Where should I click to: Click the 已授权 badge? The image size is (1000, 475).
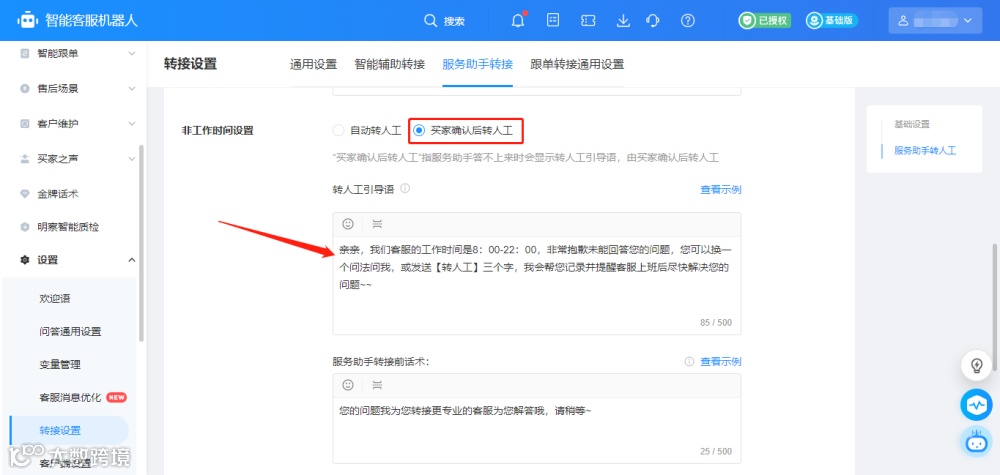[x=765, y=20]
